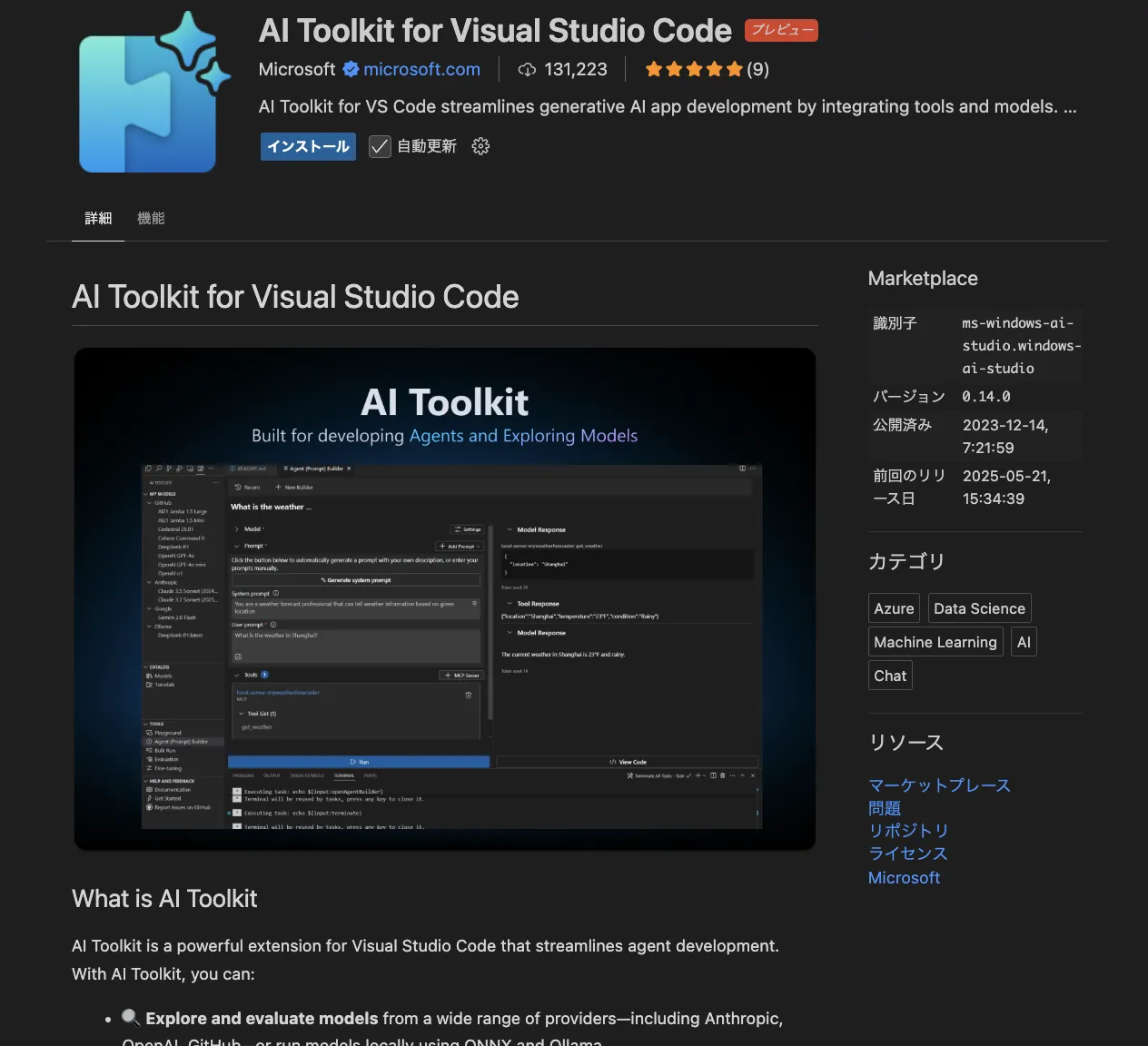The height and width of the screenshot is (1046, 1148).
Task: Click the AI Toolkit banner screenshot image
Action: pyautogui.click(x=445, y=599)
